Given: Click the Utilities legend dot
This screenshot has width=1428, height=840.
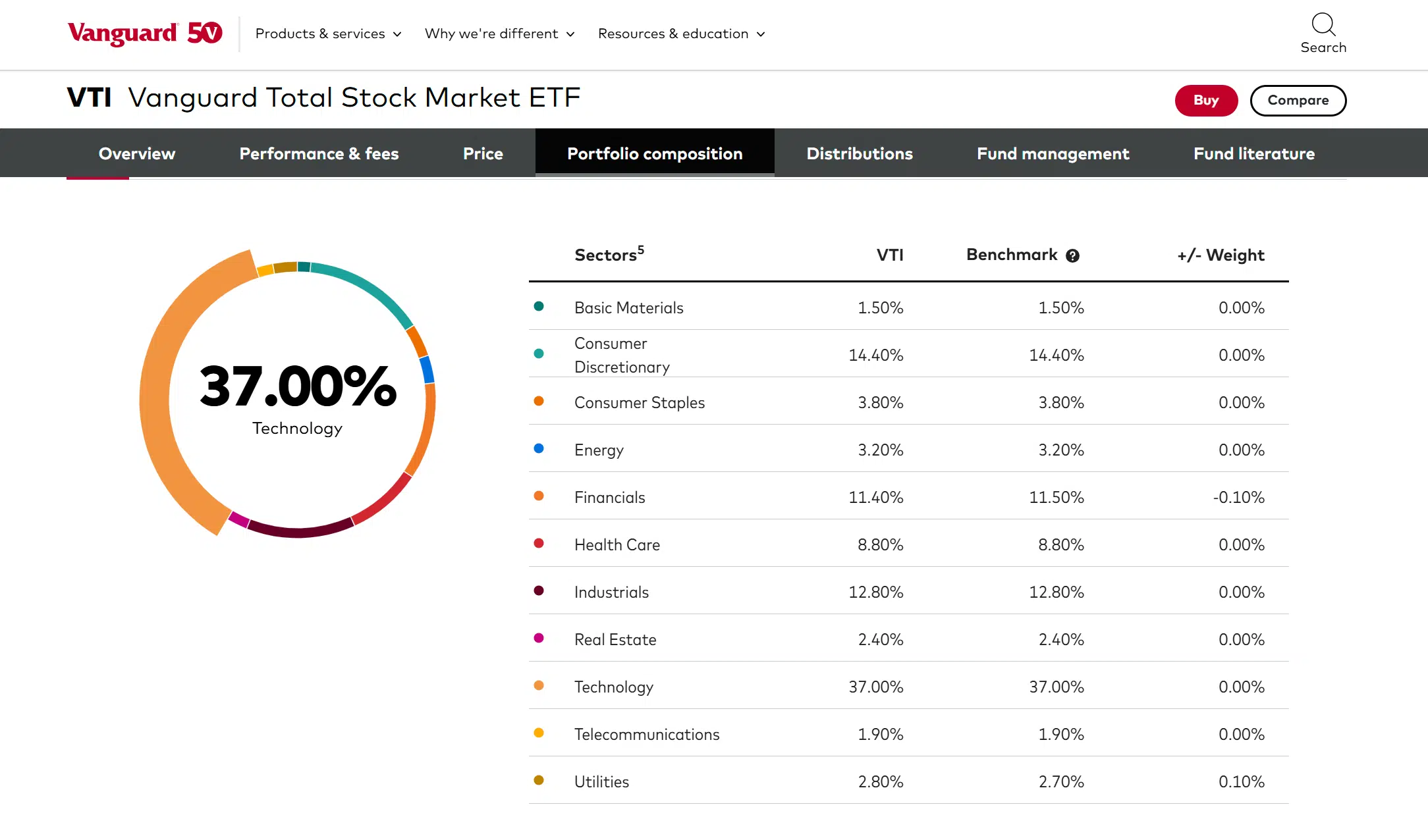Looking at the screenshot, I should (539, 780).
